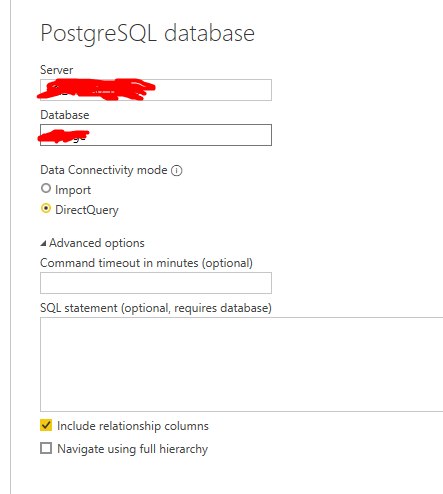The height and width of the screenshot is (494, 443).
Task: Click the PostgreSQL database dialog title
Action: click(x=147, y=33)
